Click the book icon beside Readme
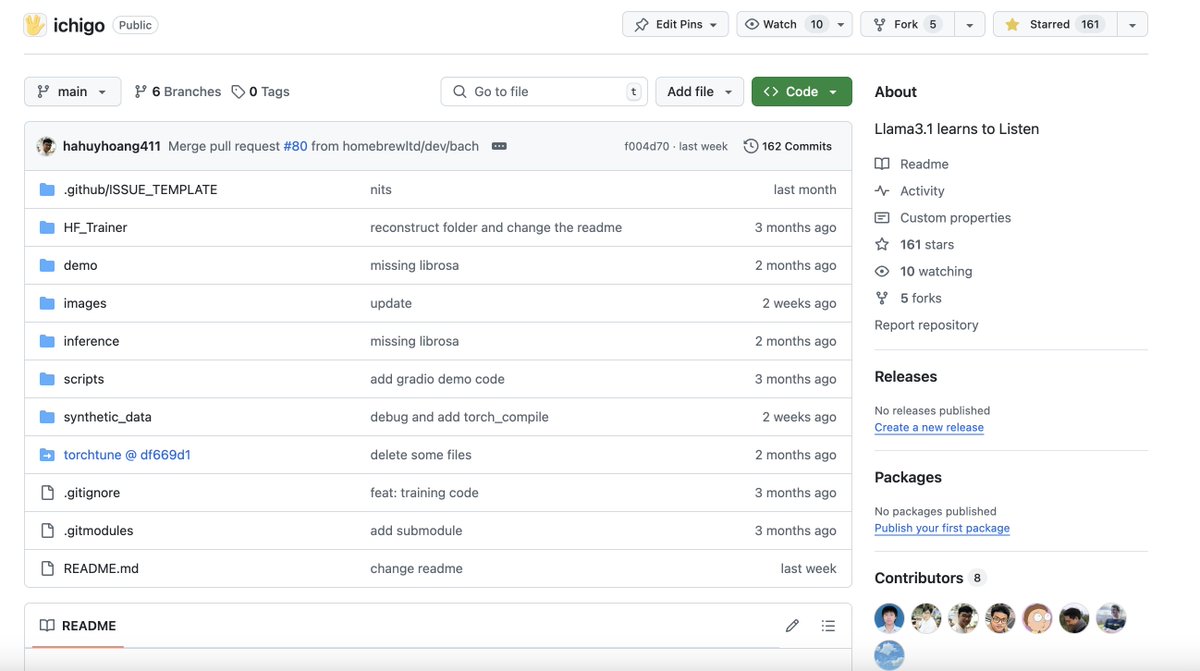This screenshot has height=671, width=1200. pyautogui.click(x=882, y=164)
